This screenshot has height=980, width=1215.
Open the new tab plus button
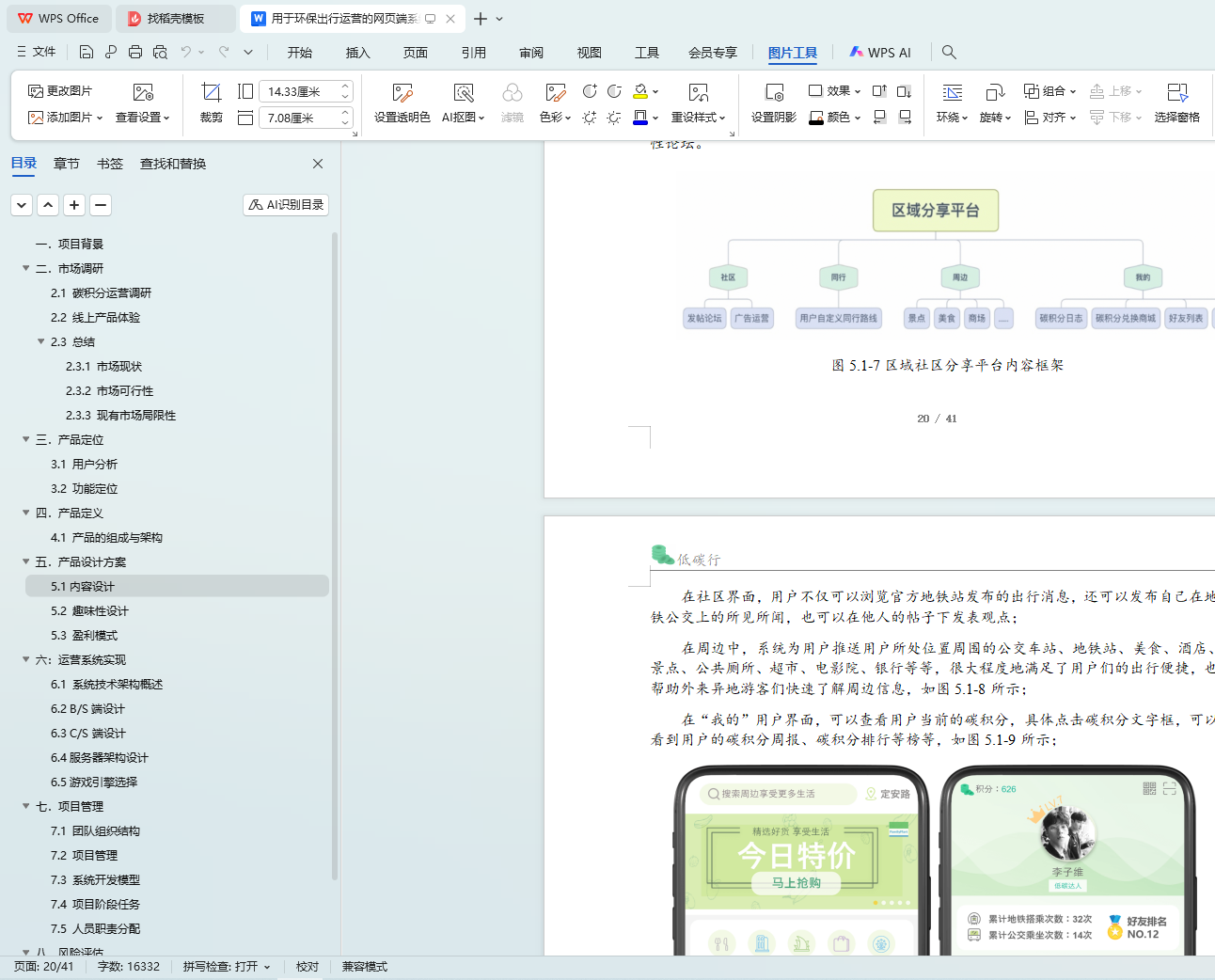pyautogui.click(x=481, y=19)
